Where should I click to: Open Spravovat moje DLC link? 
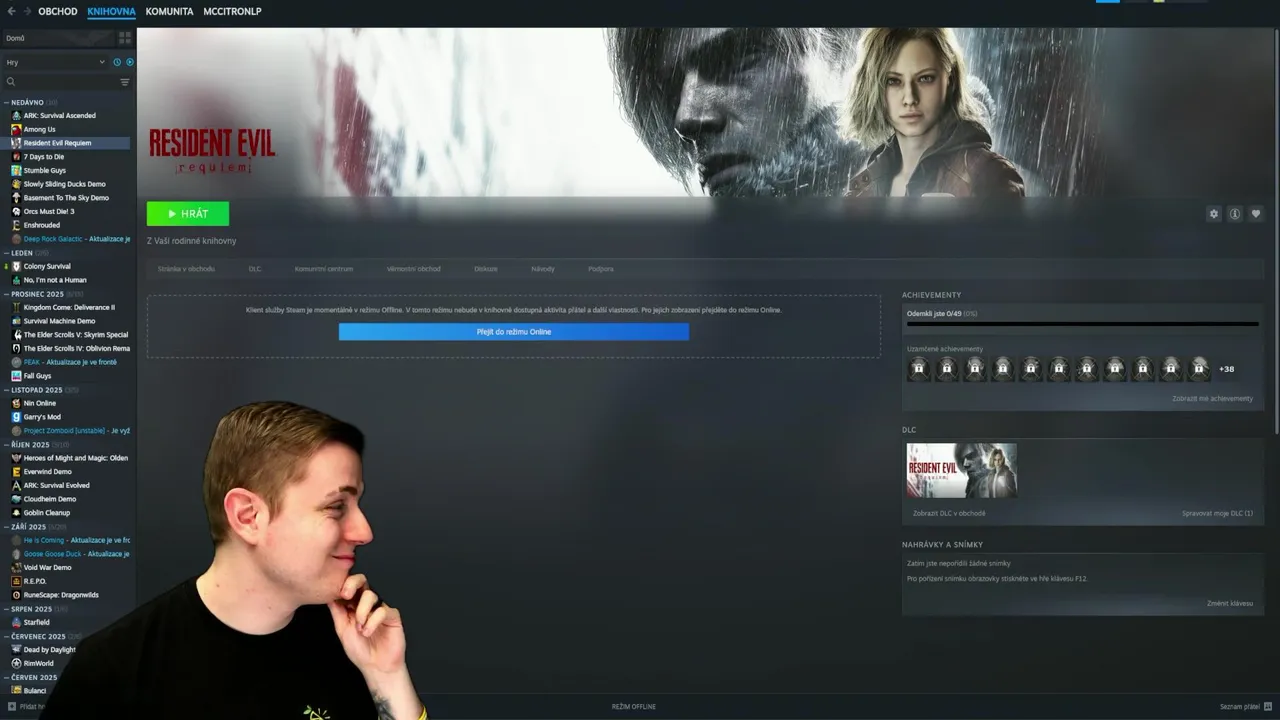(x=1217, y=514)
